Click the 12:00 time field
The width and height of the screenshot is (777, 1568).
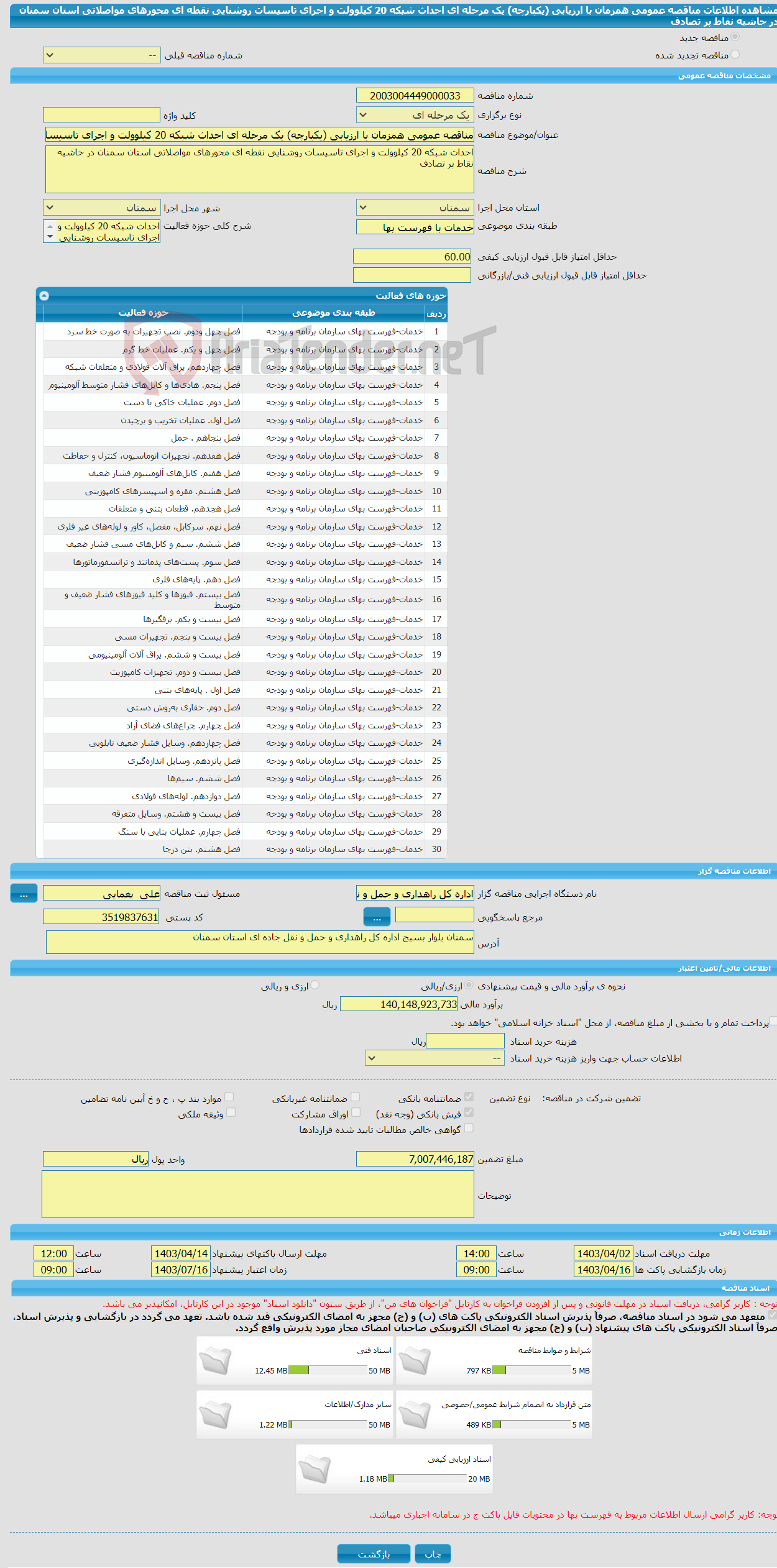[53, 1254]
